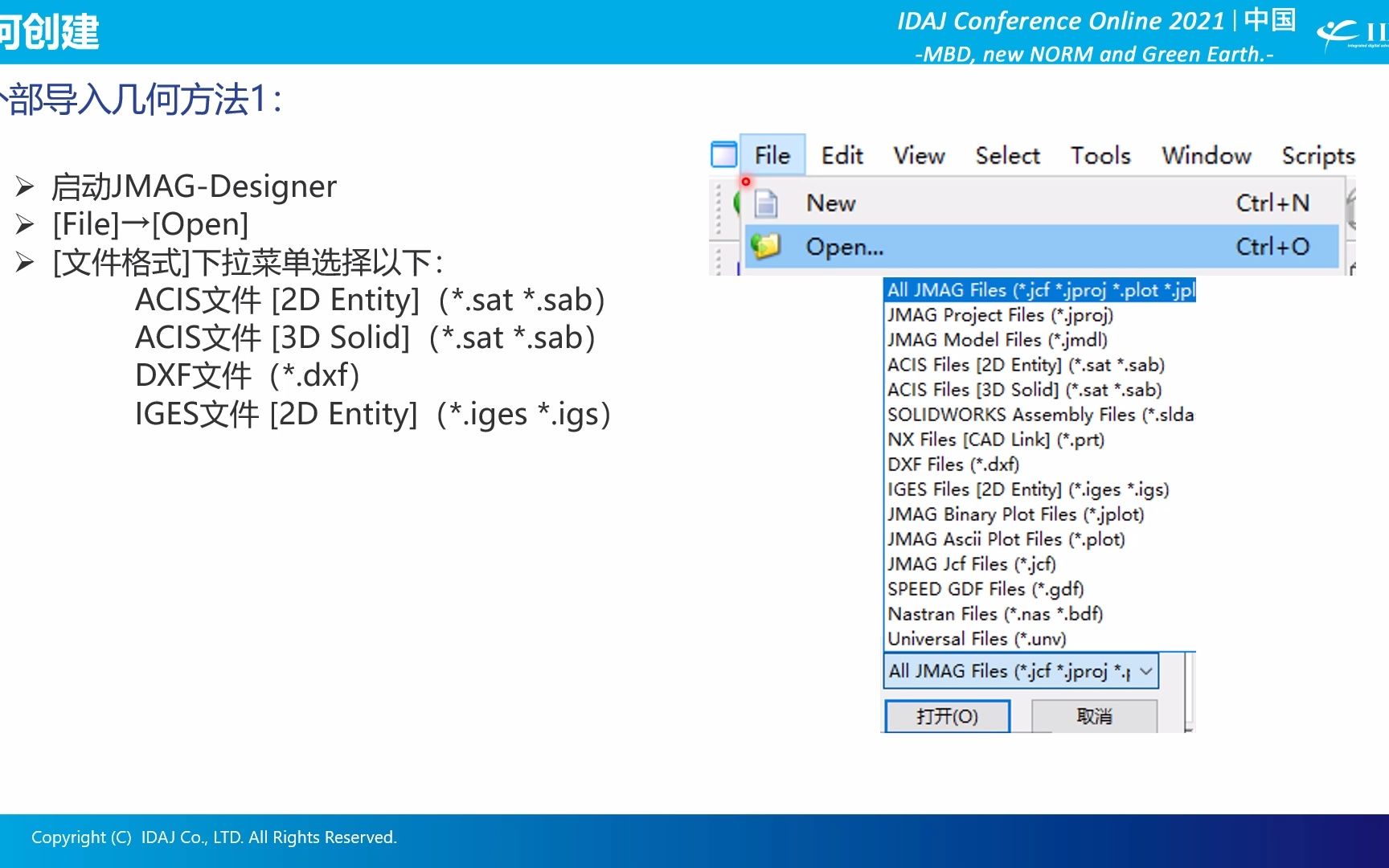
Task: Open the Scripts menu
Action: [x=1318, y=155]
